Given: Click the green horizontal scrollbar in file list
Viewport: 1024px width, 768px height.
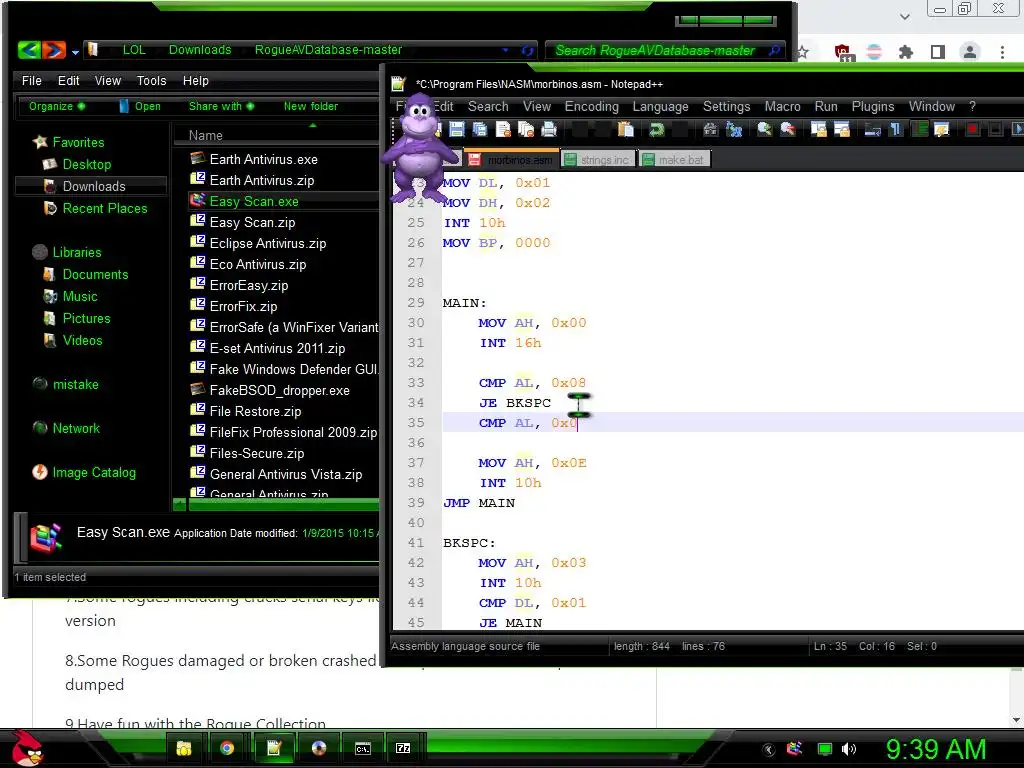Looking at the screenshot, I should pos(283,504).
